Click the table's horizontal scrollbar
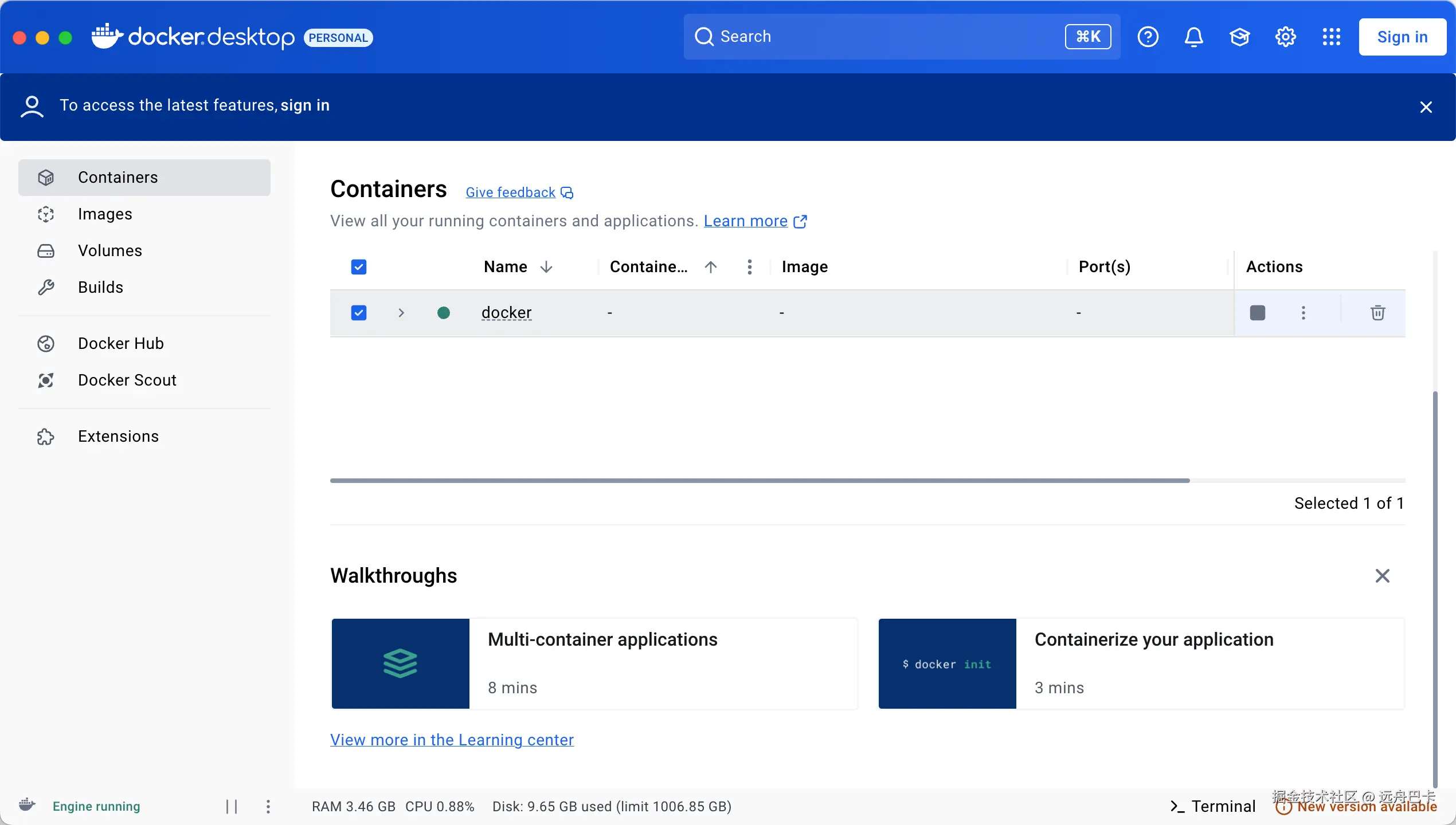This screenshot has height=825, width=1456. [760, 481]
